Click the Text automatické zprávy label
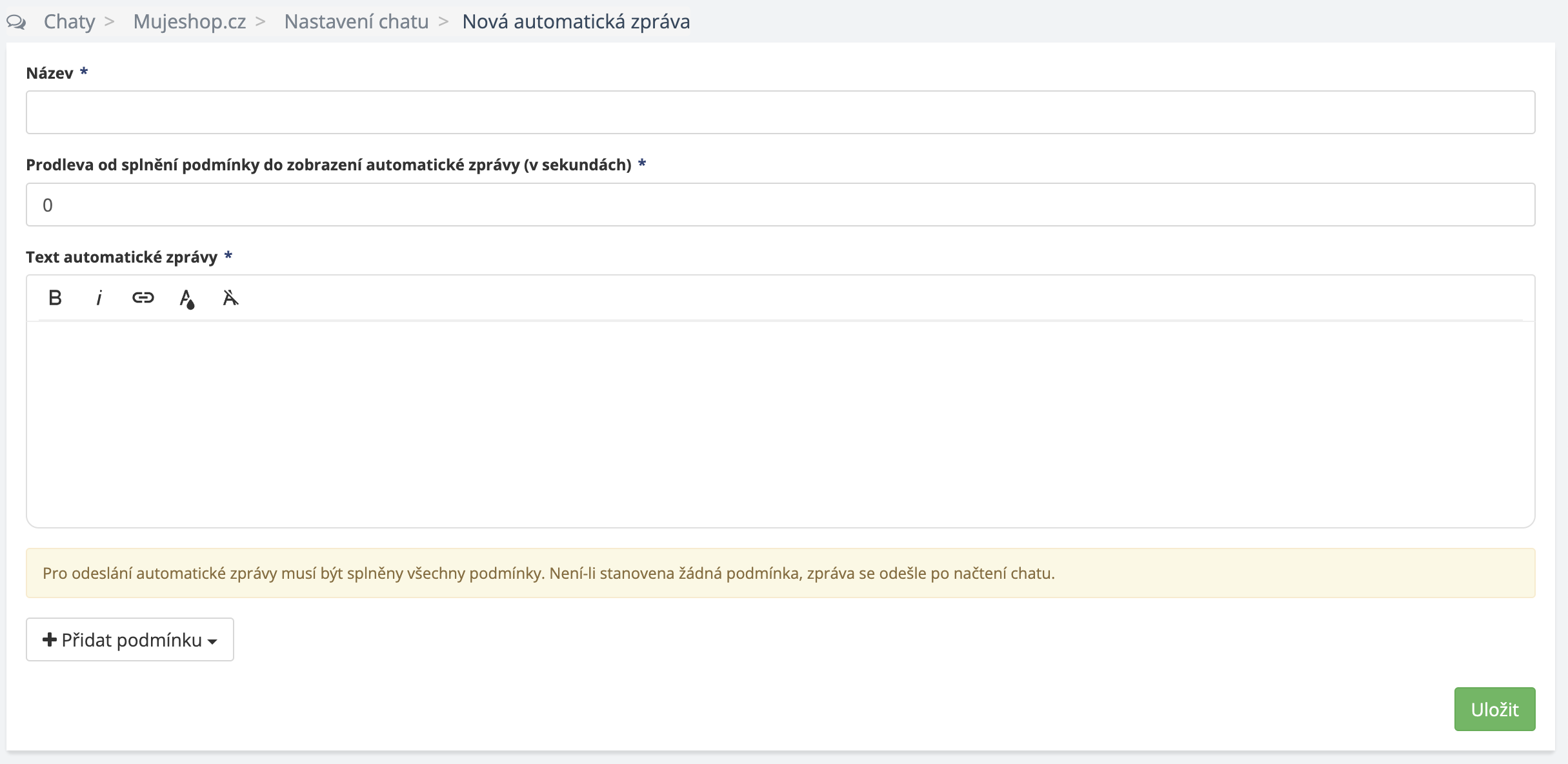1568x764 pixels. click(121, 257)
